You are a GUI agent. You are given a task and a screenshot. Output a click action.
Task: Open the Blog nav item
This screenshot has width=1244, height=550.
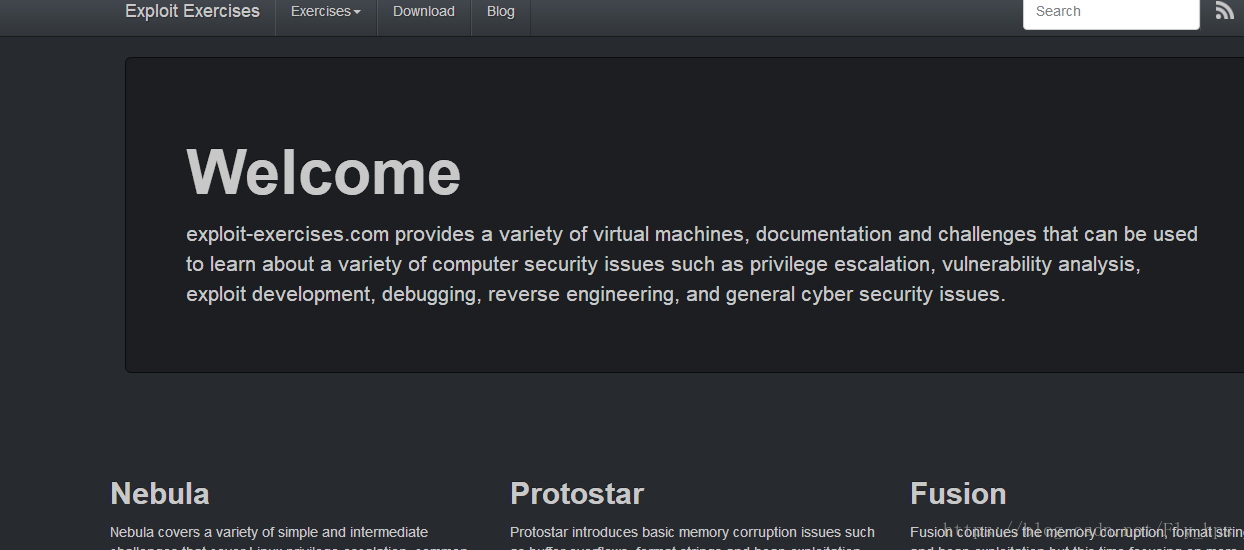click(x=501, y=12)
